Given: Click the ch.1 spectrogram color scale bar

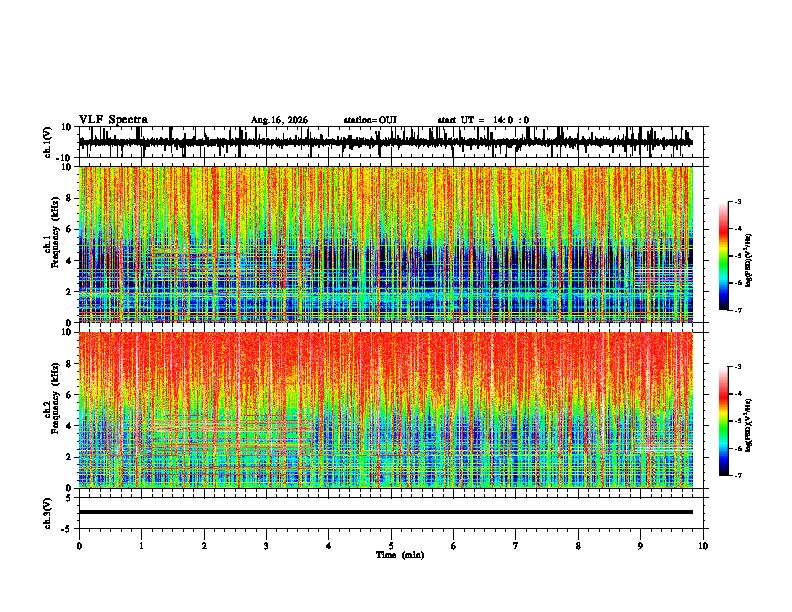Looking at the screenshot, I should (723, 256).
